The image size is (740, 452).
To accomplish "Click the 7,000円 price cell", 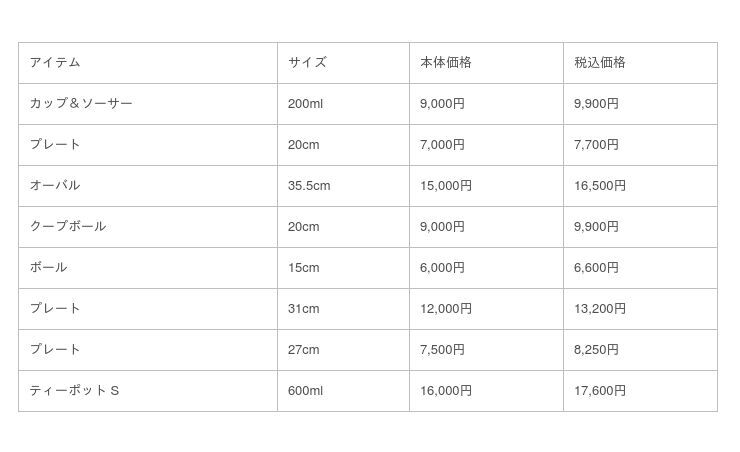I will [x=442, y=145].
